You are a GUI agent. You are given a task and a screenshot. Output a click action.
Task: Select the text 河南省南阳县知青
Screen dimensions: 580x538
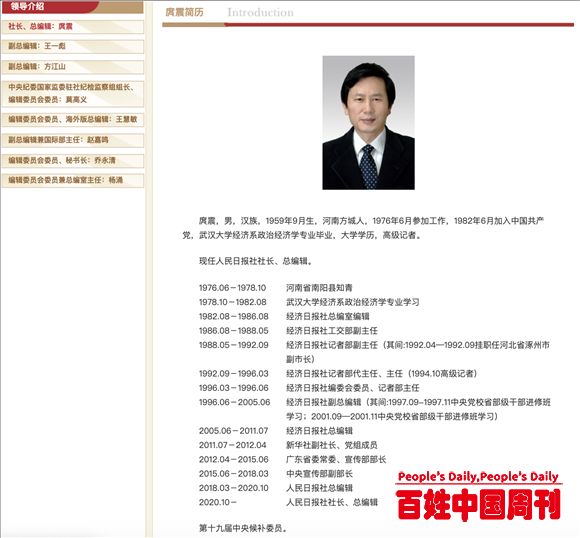(319, 288)
